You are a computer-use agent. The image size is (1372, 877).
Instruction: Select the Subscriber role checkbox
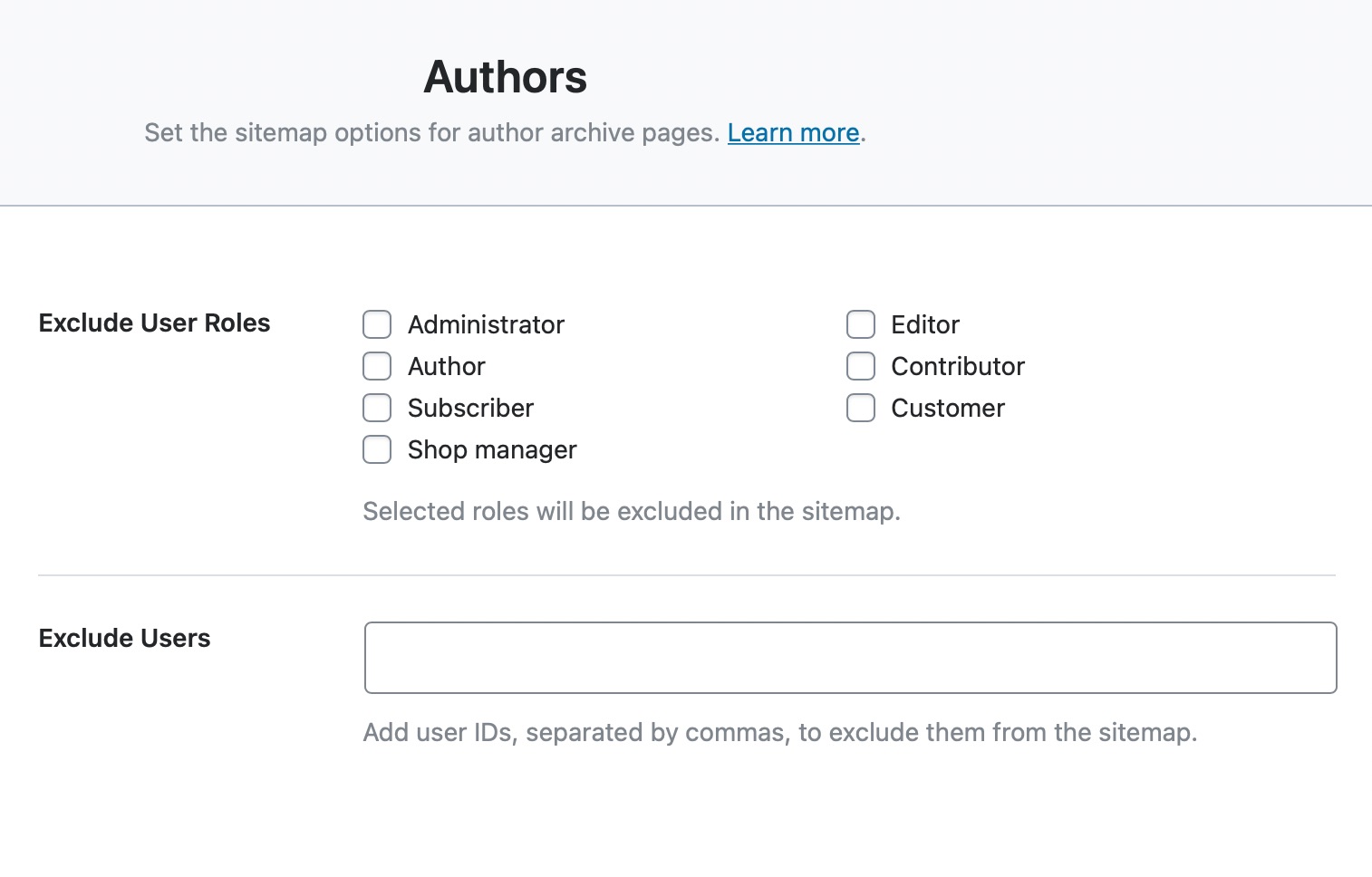pyautogui.click(x=377, y=408)
